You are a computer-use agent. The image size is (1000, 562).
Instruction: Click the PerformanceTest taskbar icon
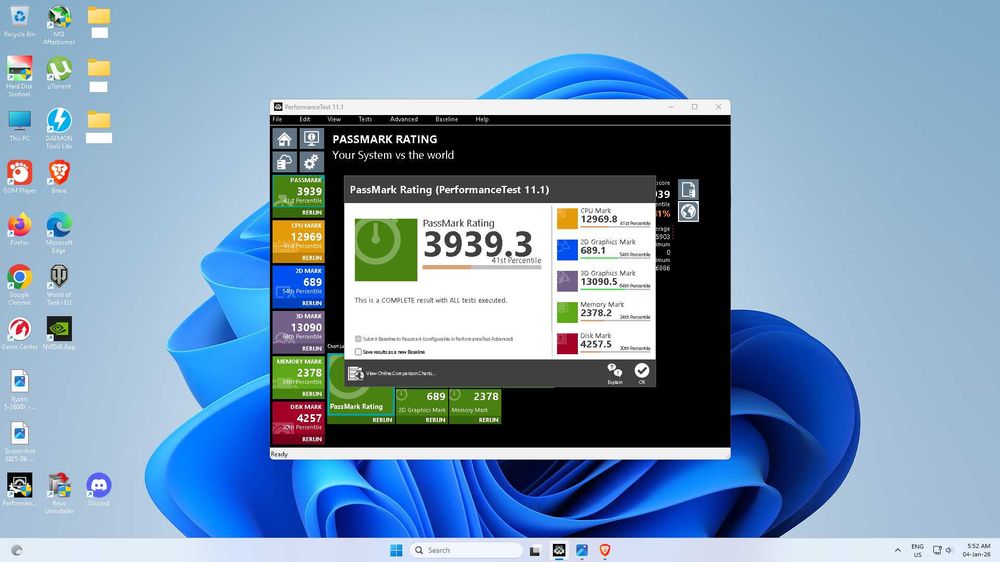click(x=559, y=550)
